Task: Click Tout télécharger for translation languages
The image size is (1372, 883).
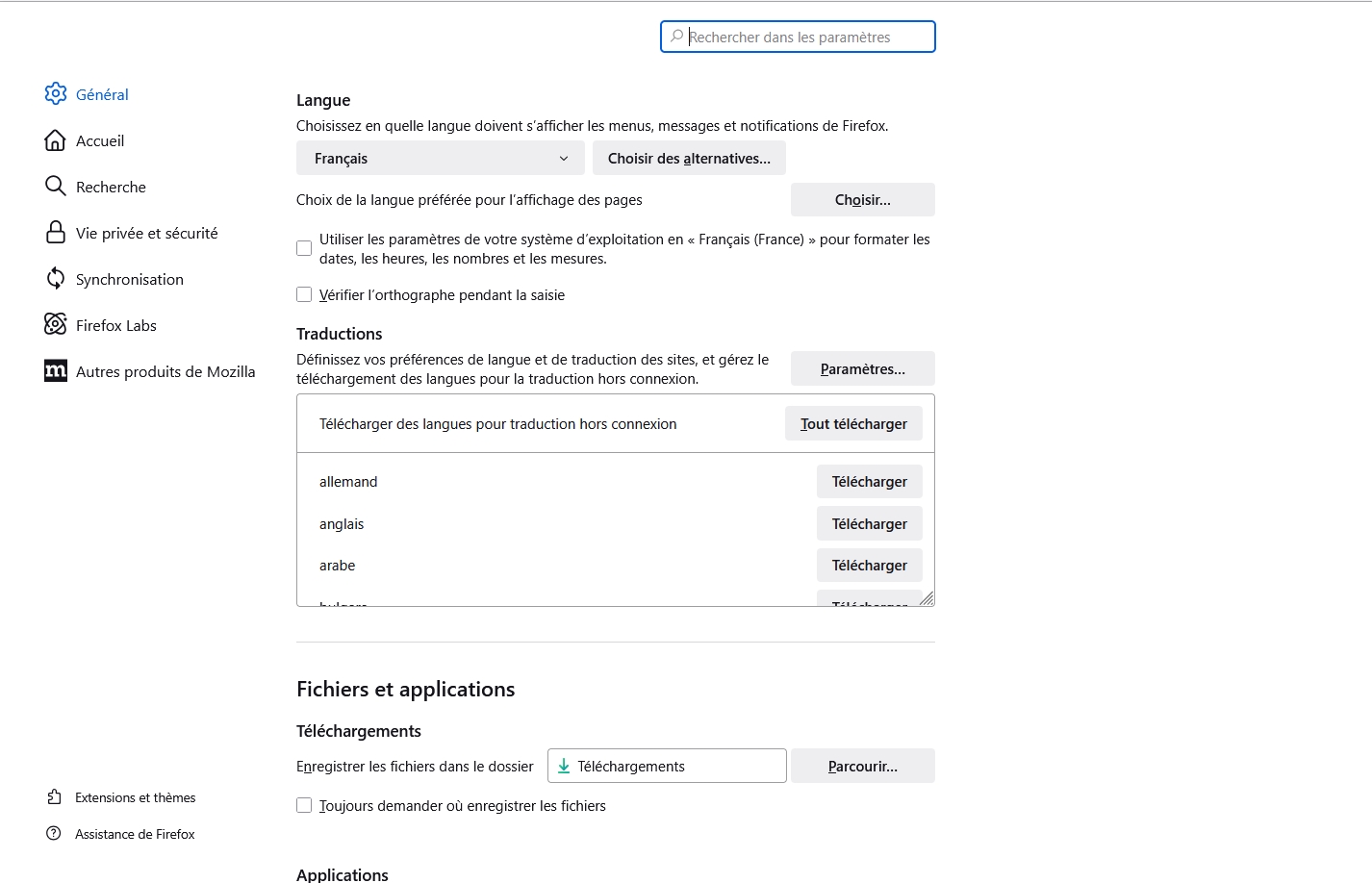Action: tap(853, 424)
